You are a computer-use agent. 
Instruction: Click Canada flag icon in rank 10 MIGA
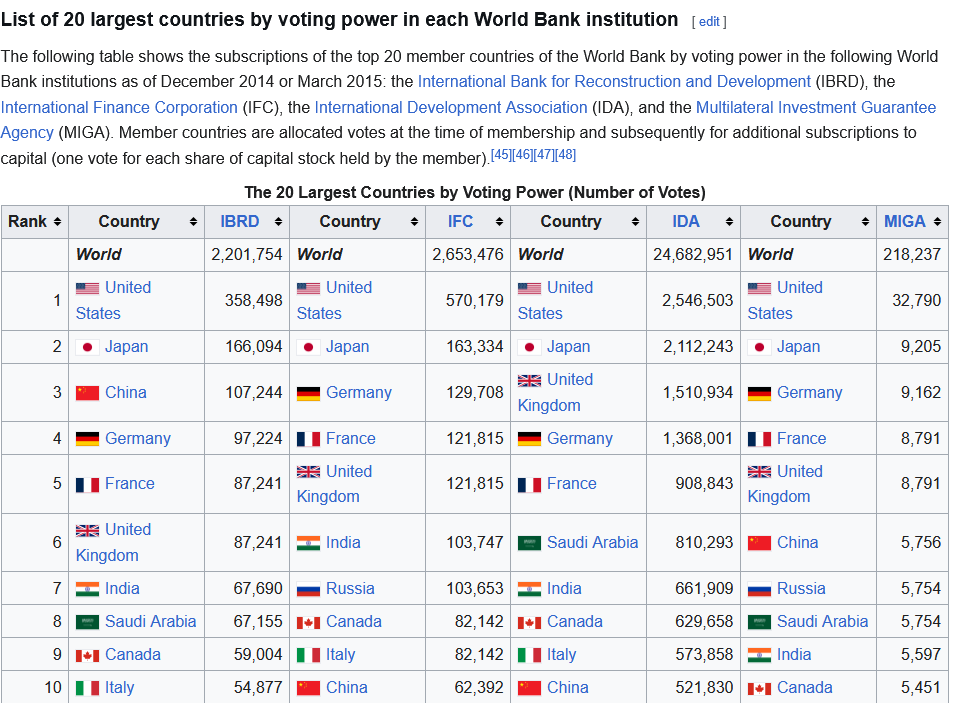[759, 688]
